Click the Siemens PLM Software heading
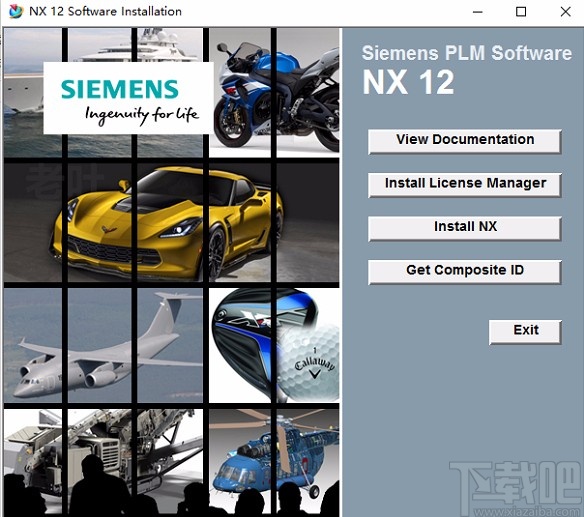 (467, 53)
